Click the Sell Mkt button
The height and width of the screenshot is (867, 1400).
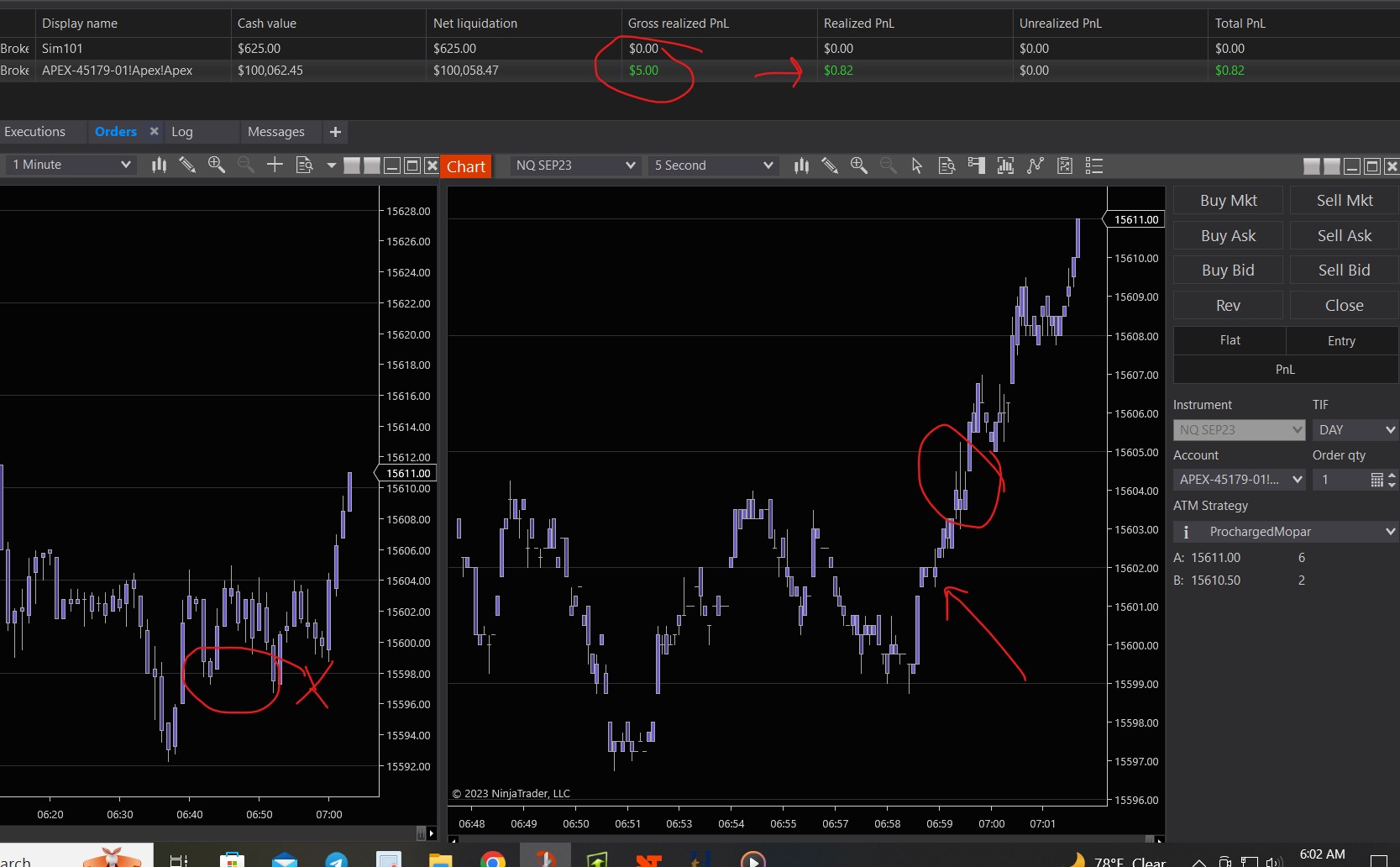click(x=1345, y=201)
